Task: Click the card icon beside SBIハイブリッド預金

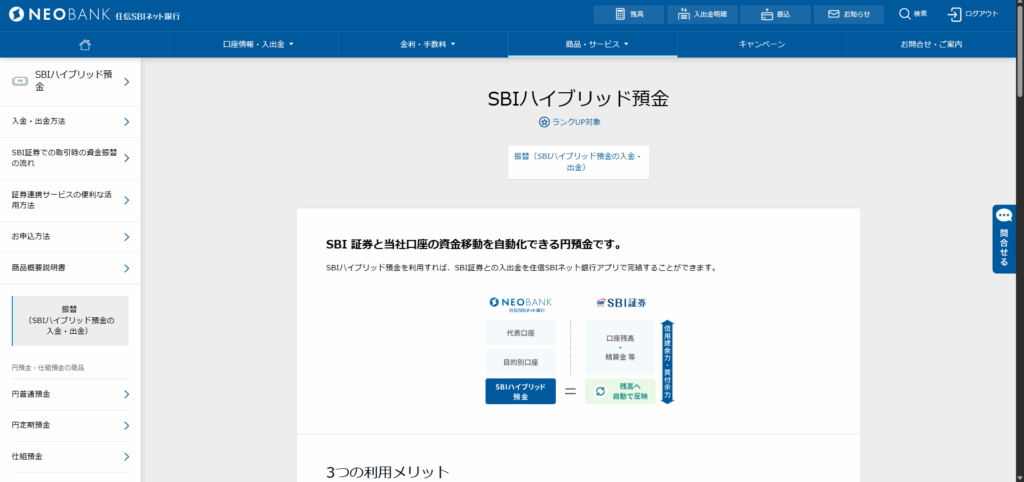Action: (20, 81)
